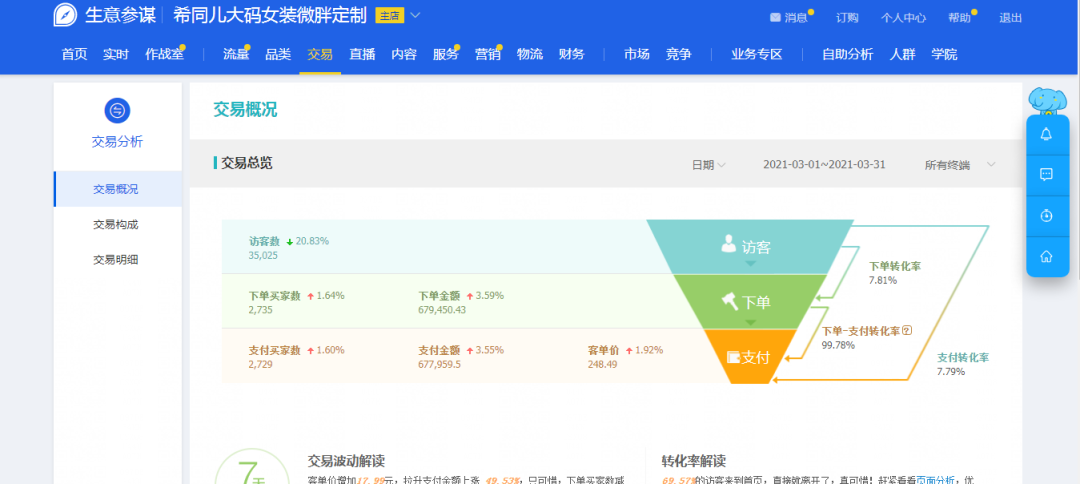1080x484 pixels.
Task: Click 退出 to log out
Action: pyautogui.click(x=1010, y=18)
